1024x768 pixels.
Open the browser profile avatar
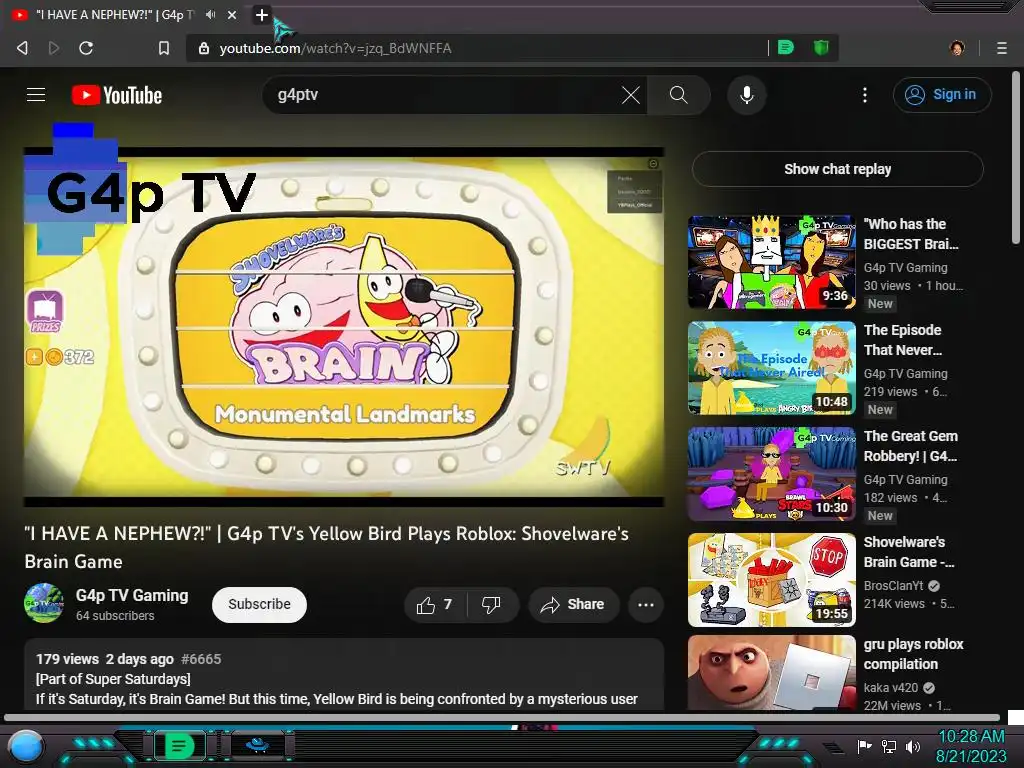(x=957, y=48)
